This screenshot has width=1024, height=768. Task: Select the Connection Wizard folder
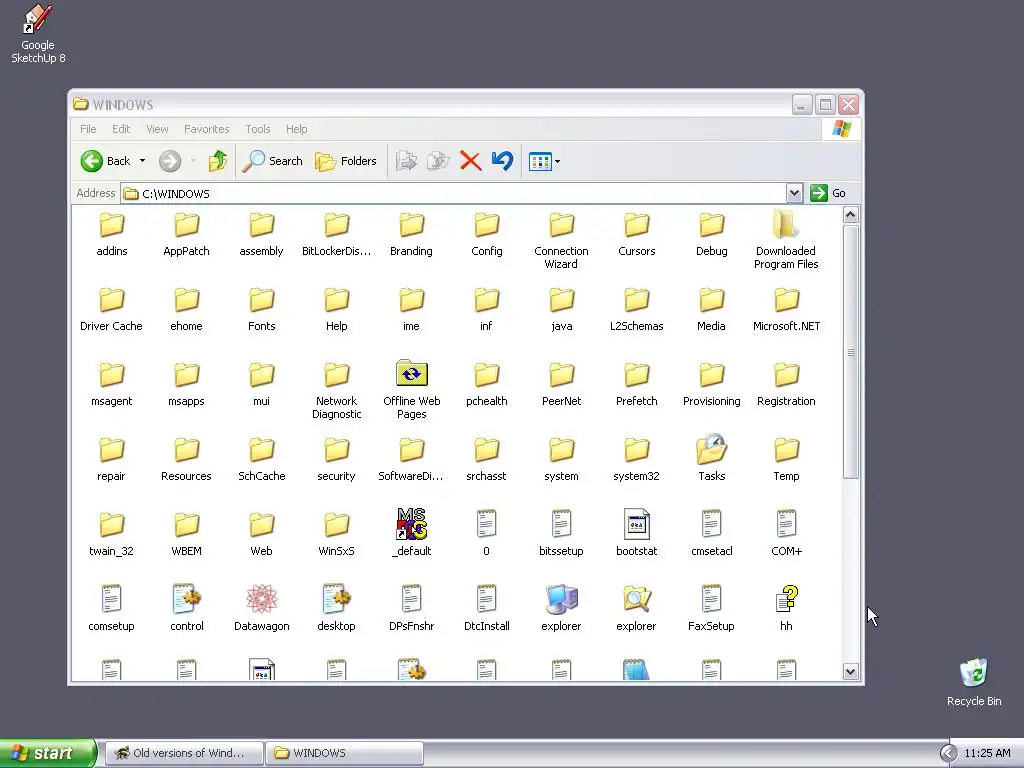coord(562,240)
